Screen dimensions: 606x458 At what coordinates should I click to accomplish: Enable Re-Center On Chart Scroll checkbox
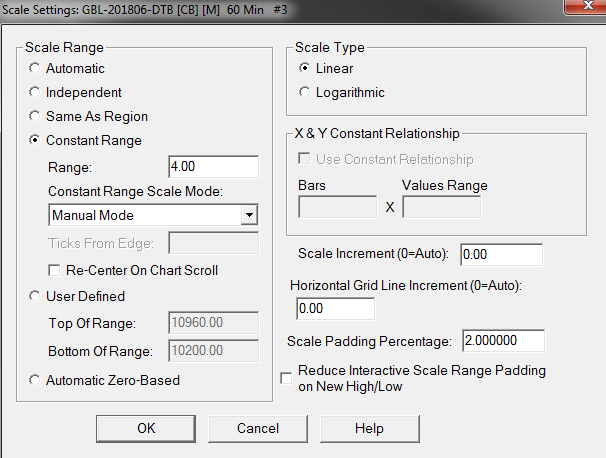56,270
